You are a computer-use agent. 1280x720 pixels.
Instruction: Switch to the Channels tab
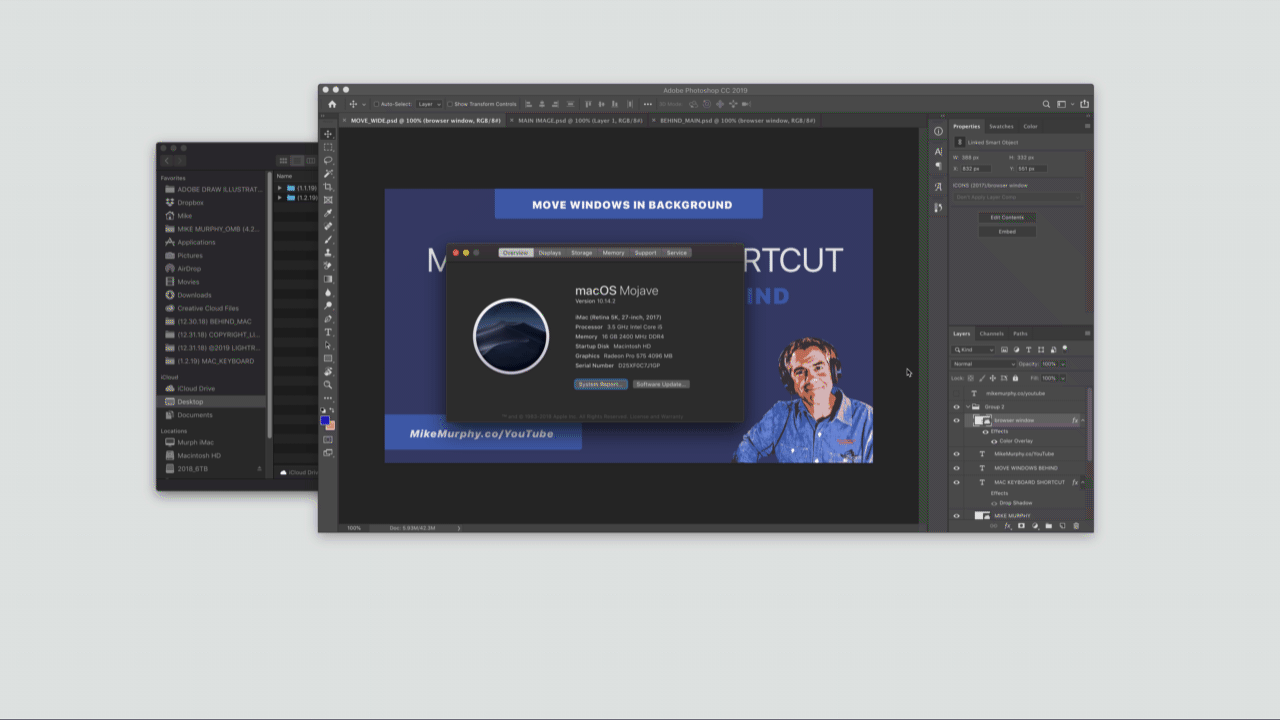[x=992, y=334]
